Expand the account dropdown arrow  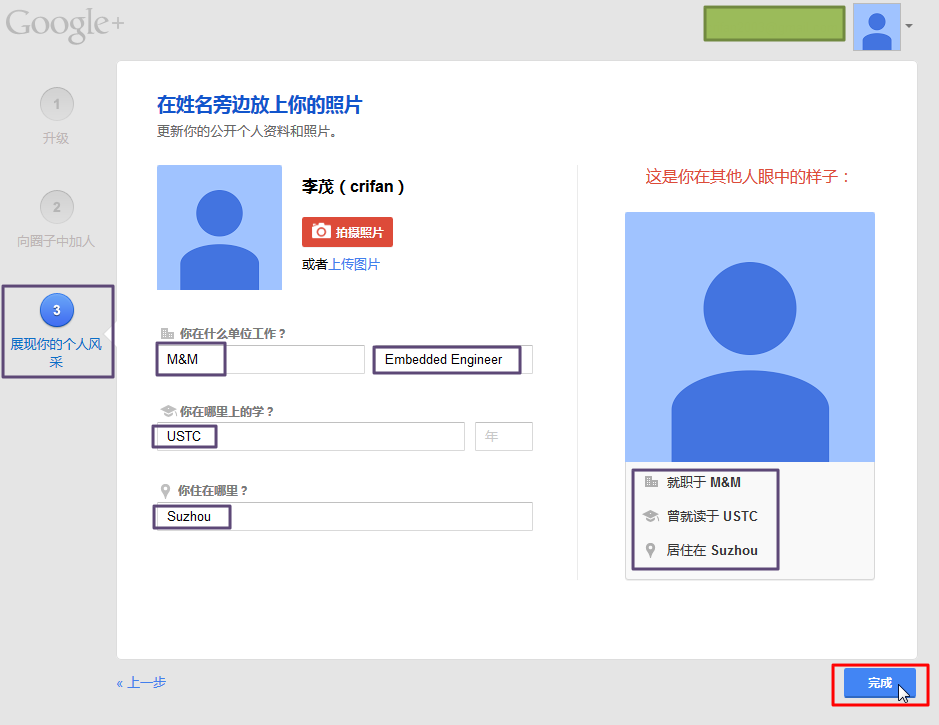pos(909,26)
